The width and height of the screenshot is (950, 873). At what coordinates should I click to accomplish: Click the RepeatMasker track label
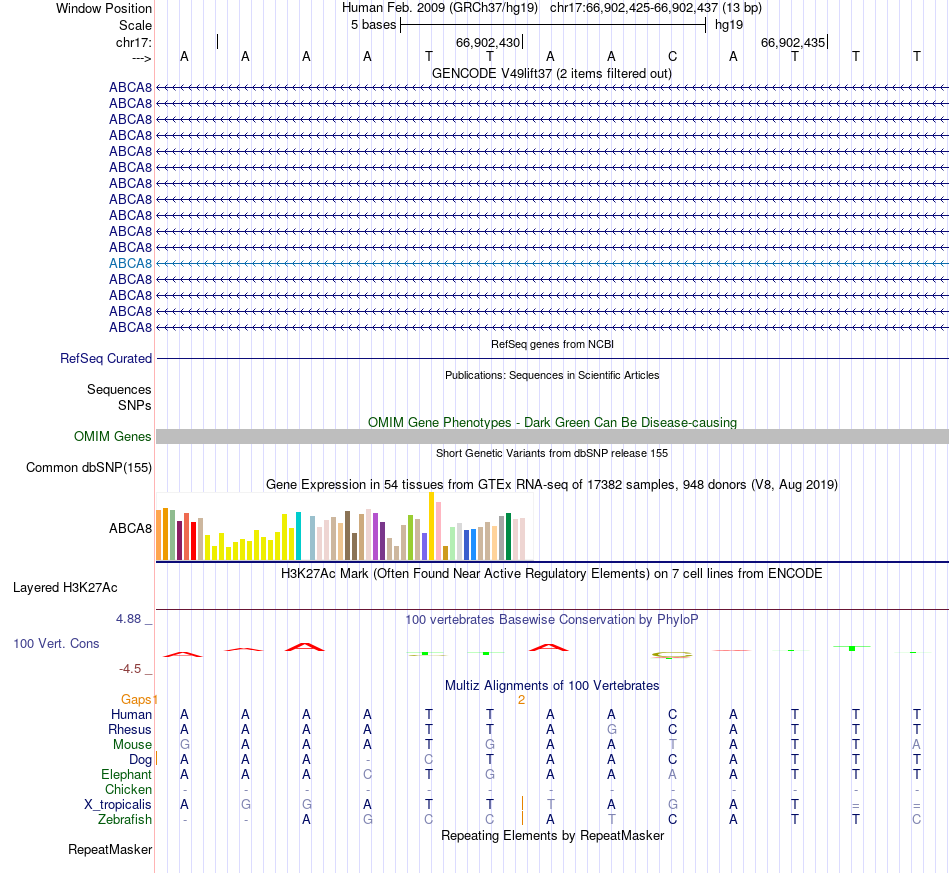click(110, 849)
